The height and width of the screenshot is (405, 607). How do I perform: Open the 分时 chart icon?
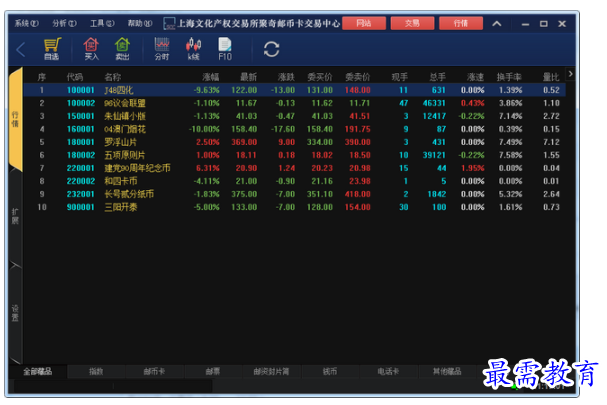tap(162, 49)
